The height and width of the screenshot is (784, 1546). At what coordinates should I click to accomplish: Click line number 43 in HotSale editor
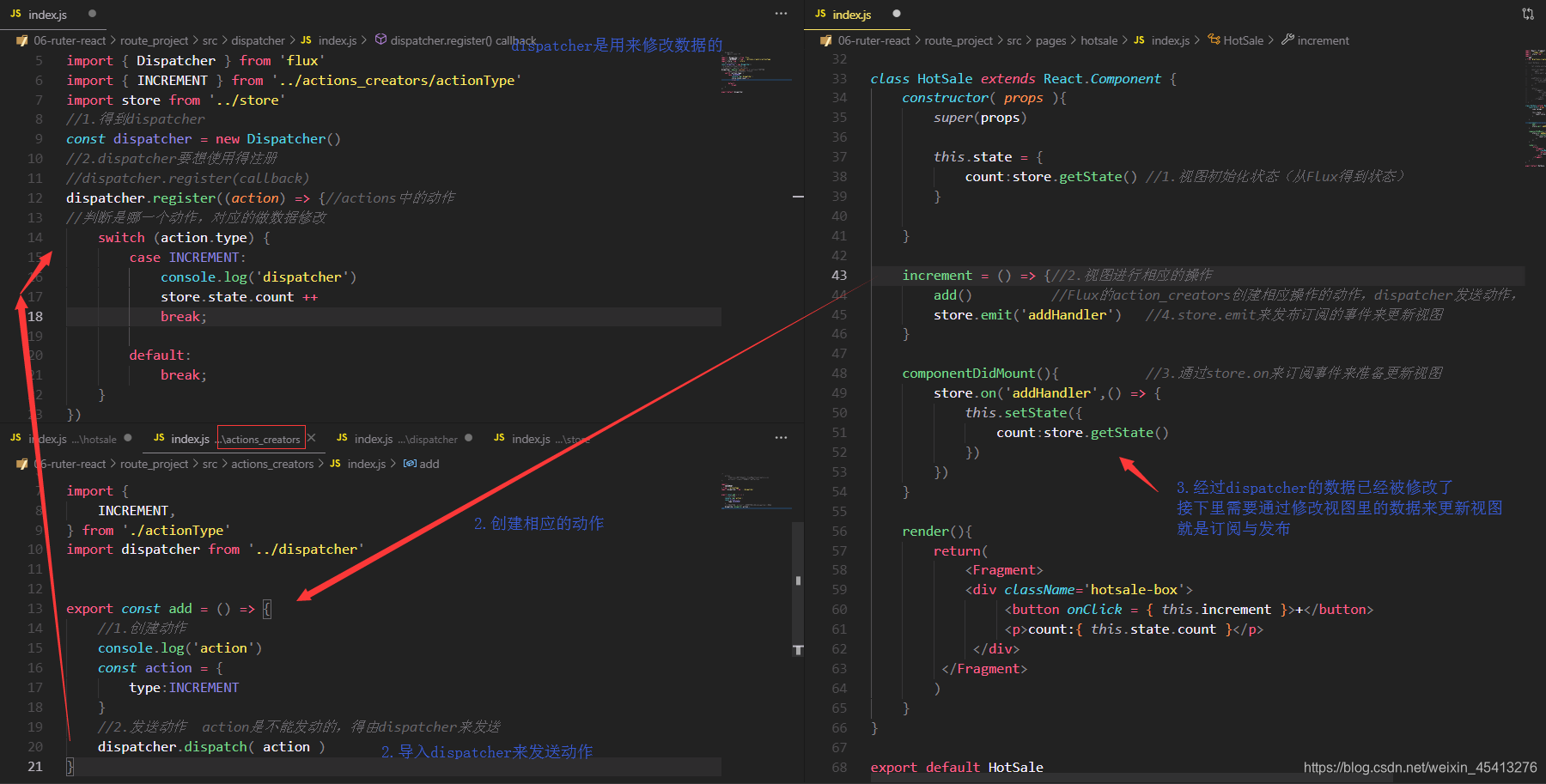click(x=839, y=275)
